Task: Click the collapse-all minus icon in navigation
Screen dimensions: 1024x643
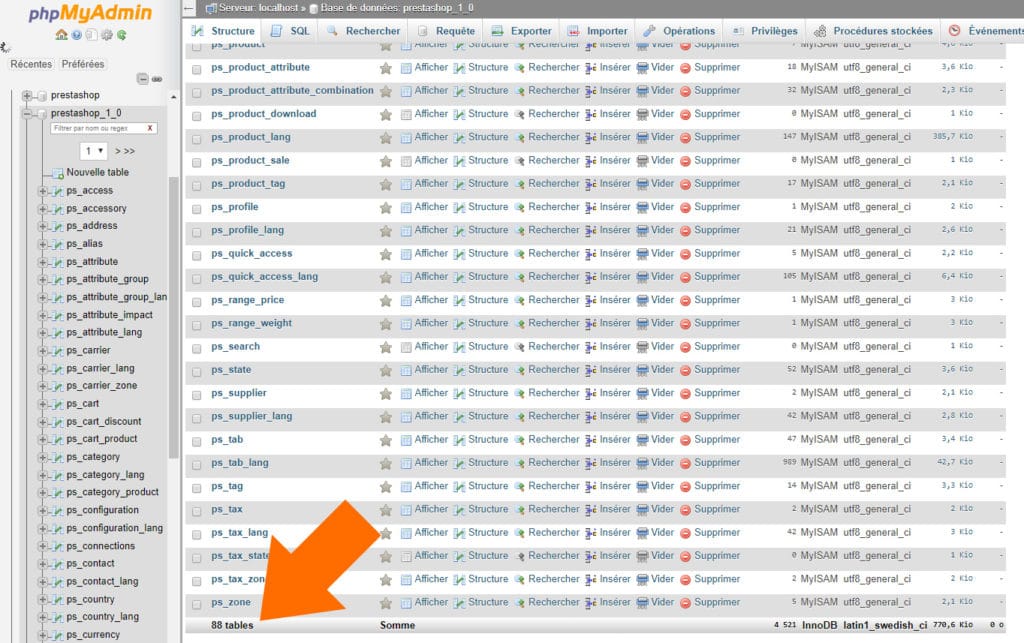Action: (x=142, y=79)
